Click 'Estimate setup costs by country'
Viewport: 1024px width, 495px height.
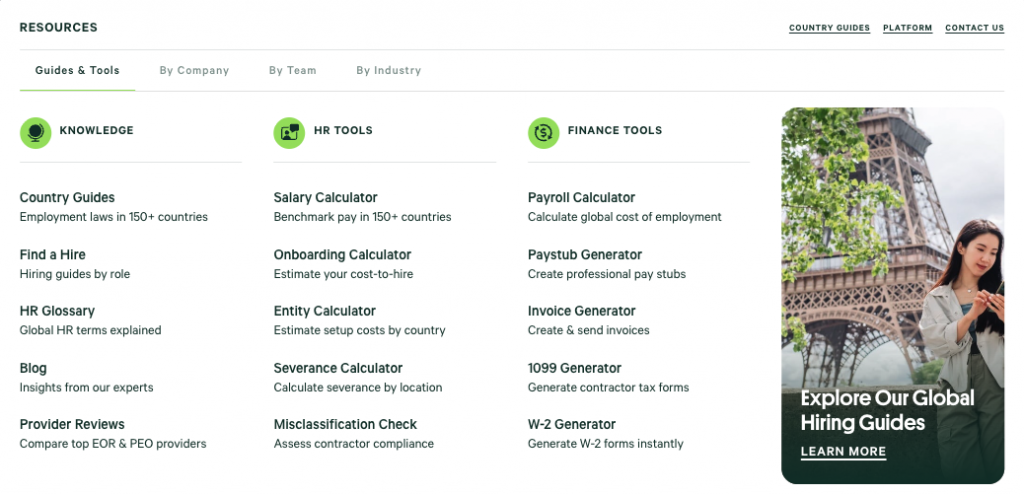coord(359,330)
